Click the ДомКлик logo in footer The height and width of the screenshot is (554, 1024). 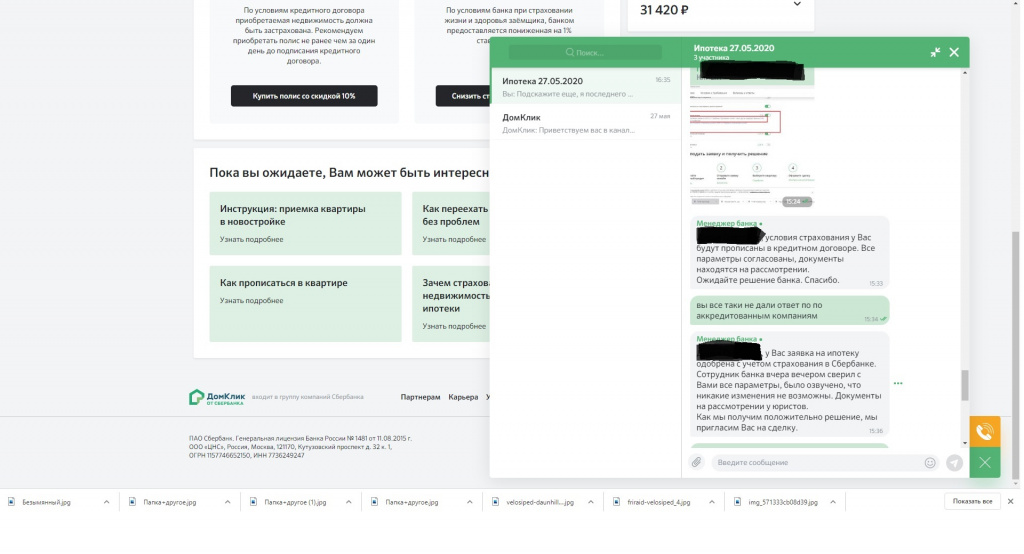pos(217,397)
